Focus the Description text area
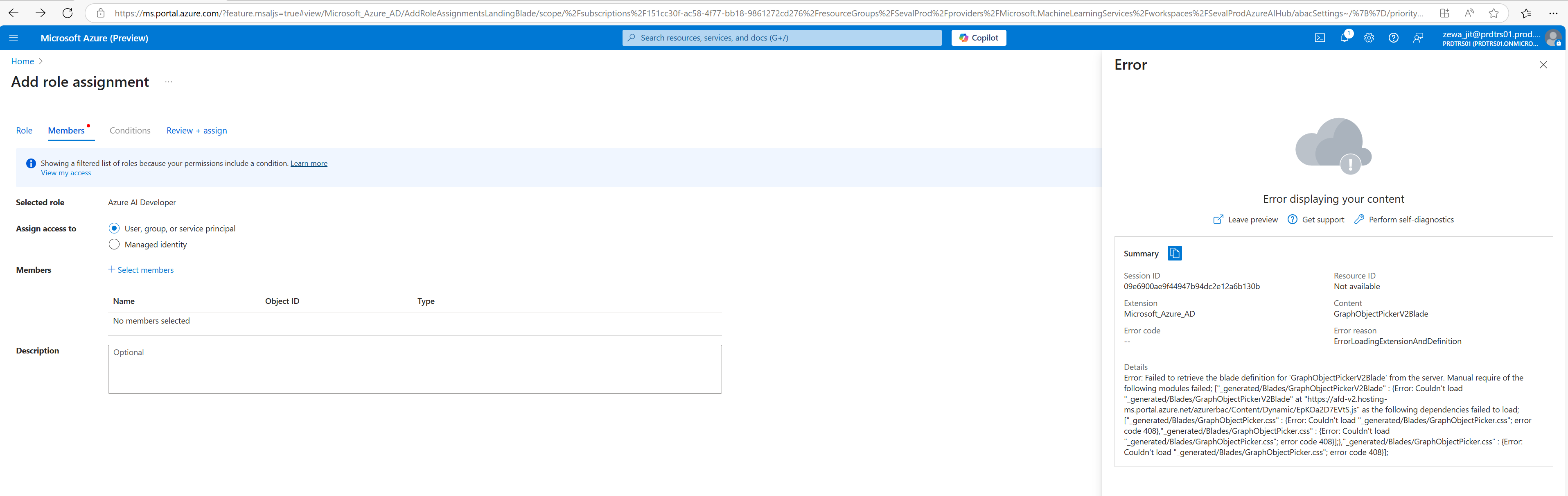Viewport: 1568px width, 496px height. tap(415, 369)
